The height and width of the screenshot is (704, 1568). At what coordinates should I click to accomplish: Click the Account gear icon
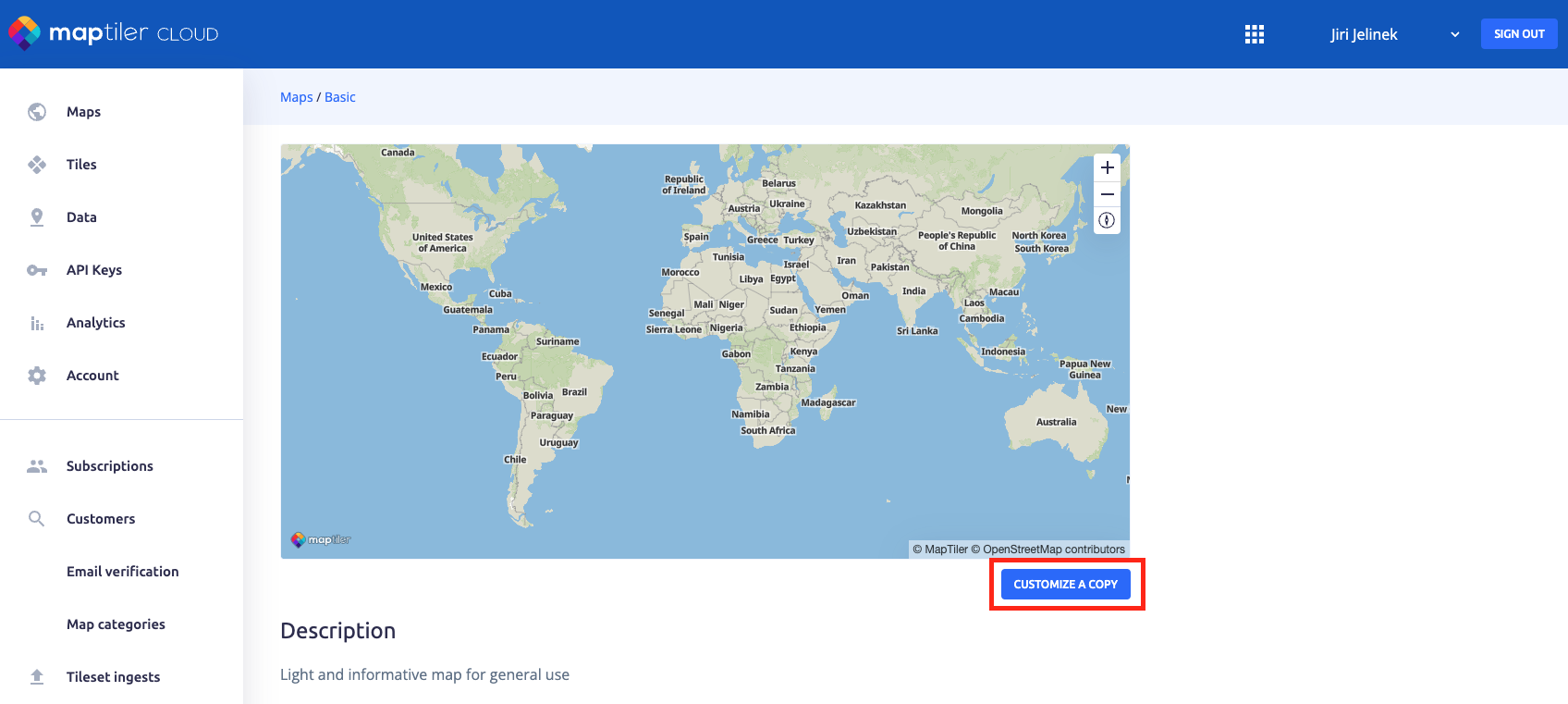tap(37, 376)
